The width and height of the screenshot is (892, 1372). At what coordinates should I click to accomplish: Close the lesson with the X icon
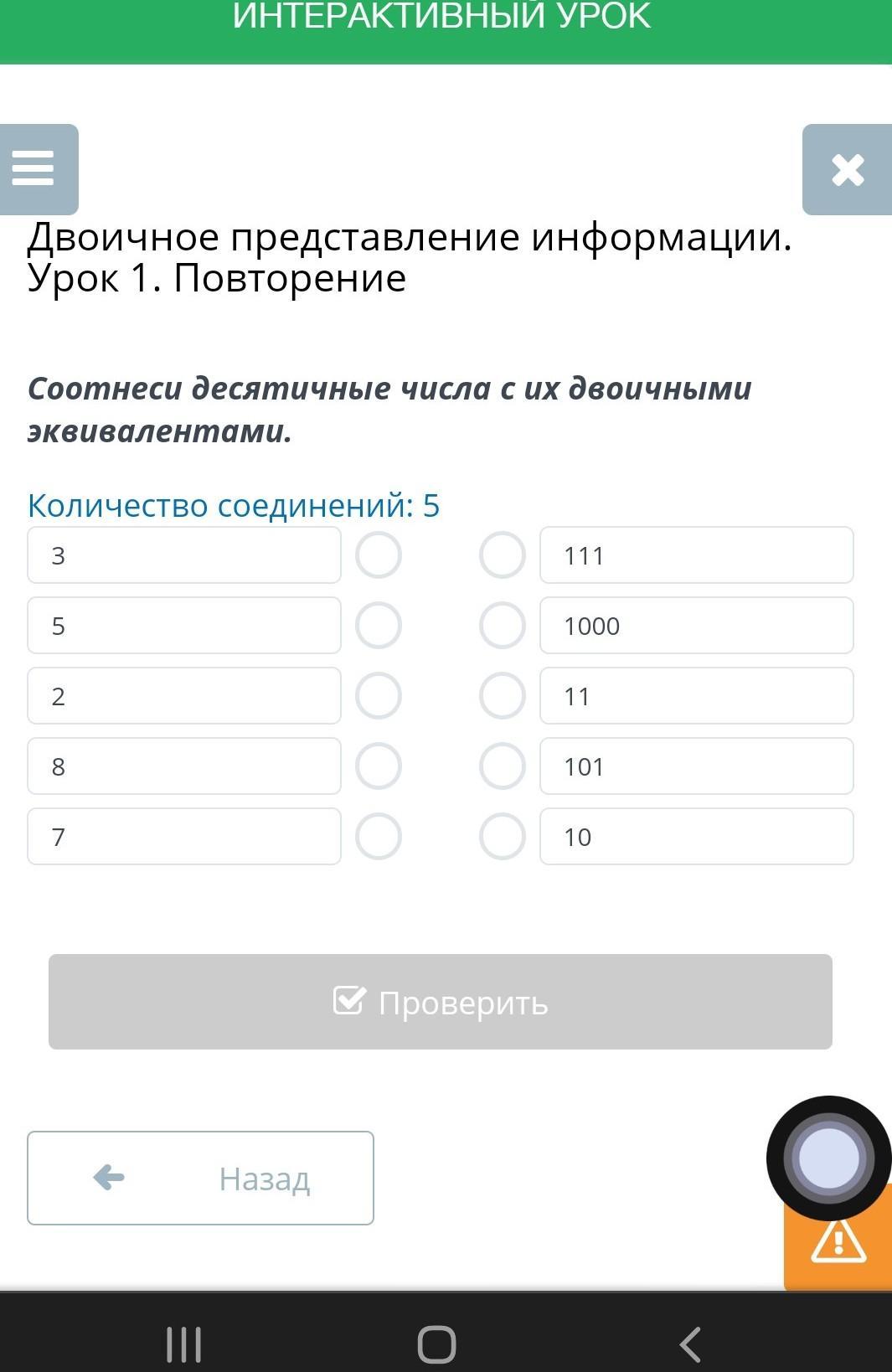point(848,170)
